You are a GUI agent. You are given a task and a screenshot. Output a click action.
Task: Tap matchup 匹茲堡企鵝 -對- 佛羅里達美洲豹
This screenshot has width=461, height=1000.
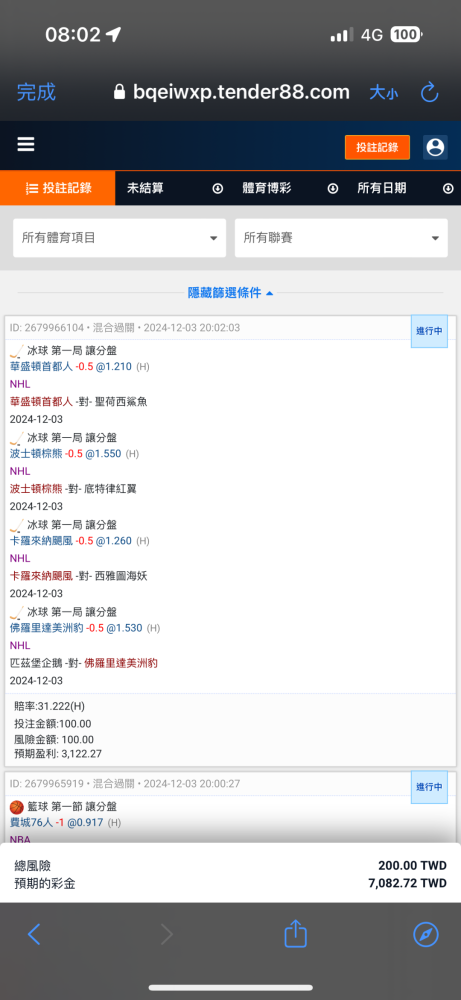pos(84,663)
